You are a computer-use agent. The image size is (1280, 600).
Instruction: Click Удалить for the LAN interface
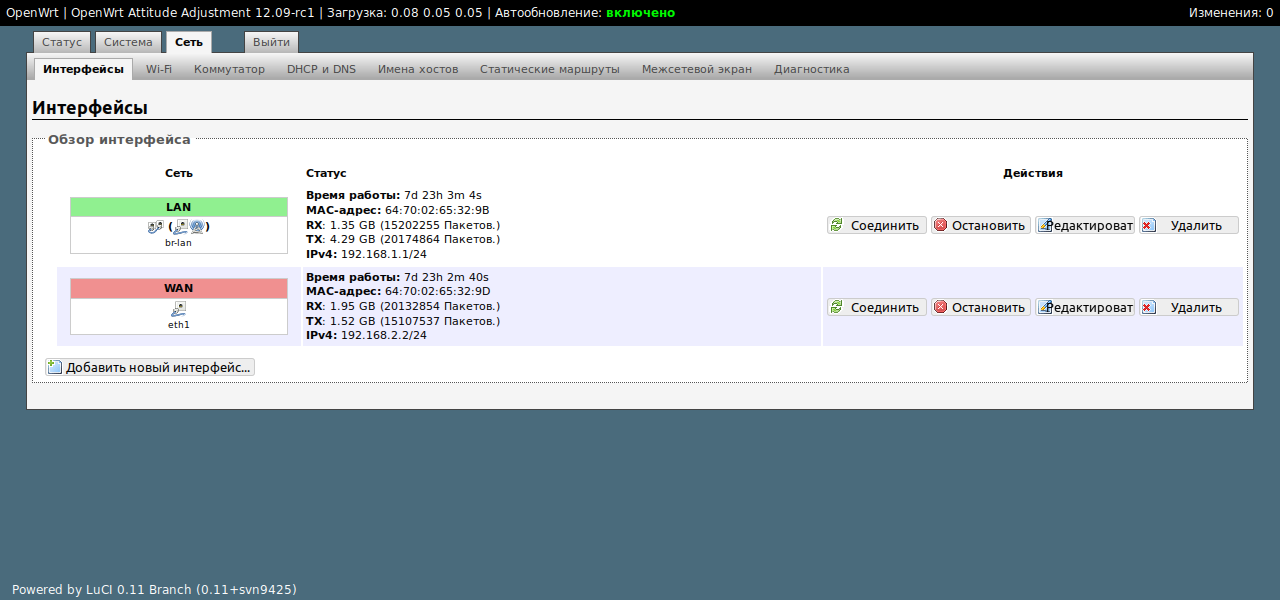[x=1189, y=225]
